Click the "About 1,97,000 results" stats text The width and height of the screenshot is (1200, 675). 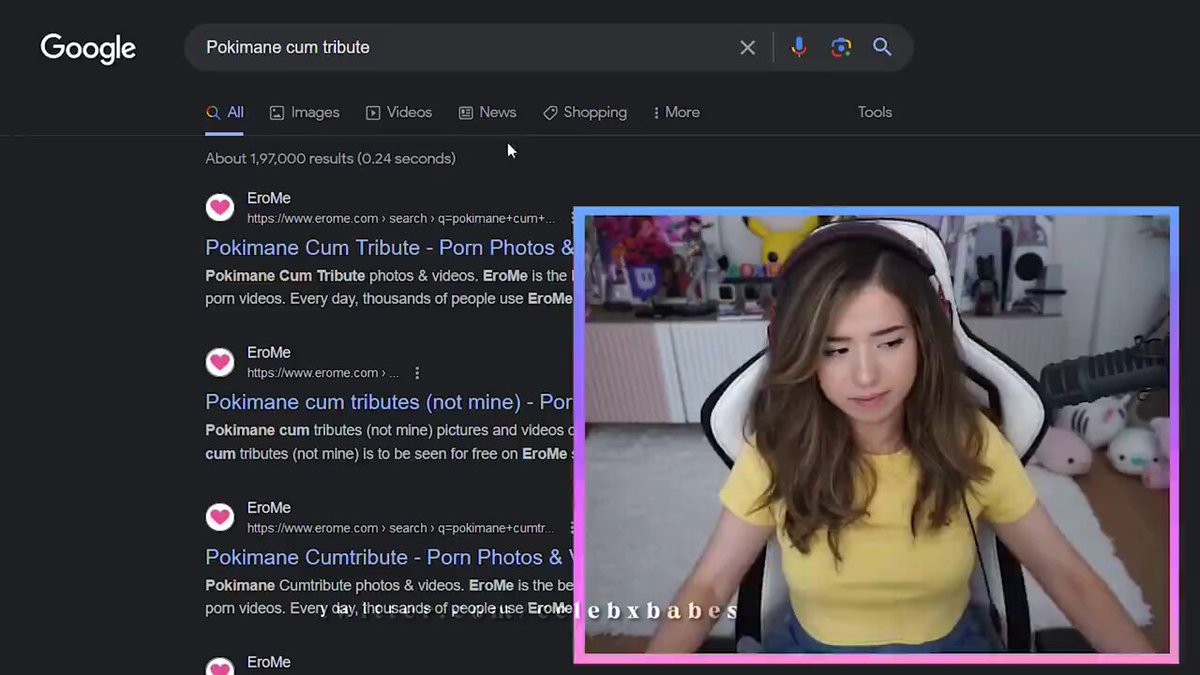click(x=330, y=158)
